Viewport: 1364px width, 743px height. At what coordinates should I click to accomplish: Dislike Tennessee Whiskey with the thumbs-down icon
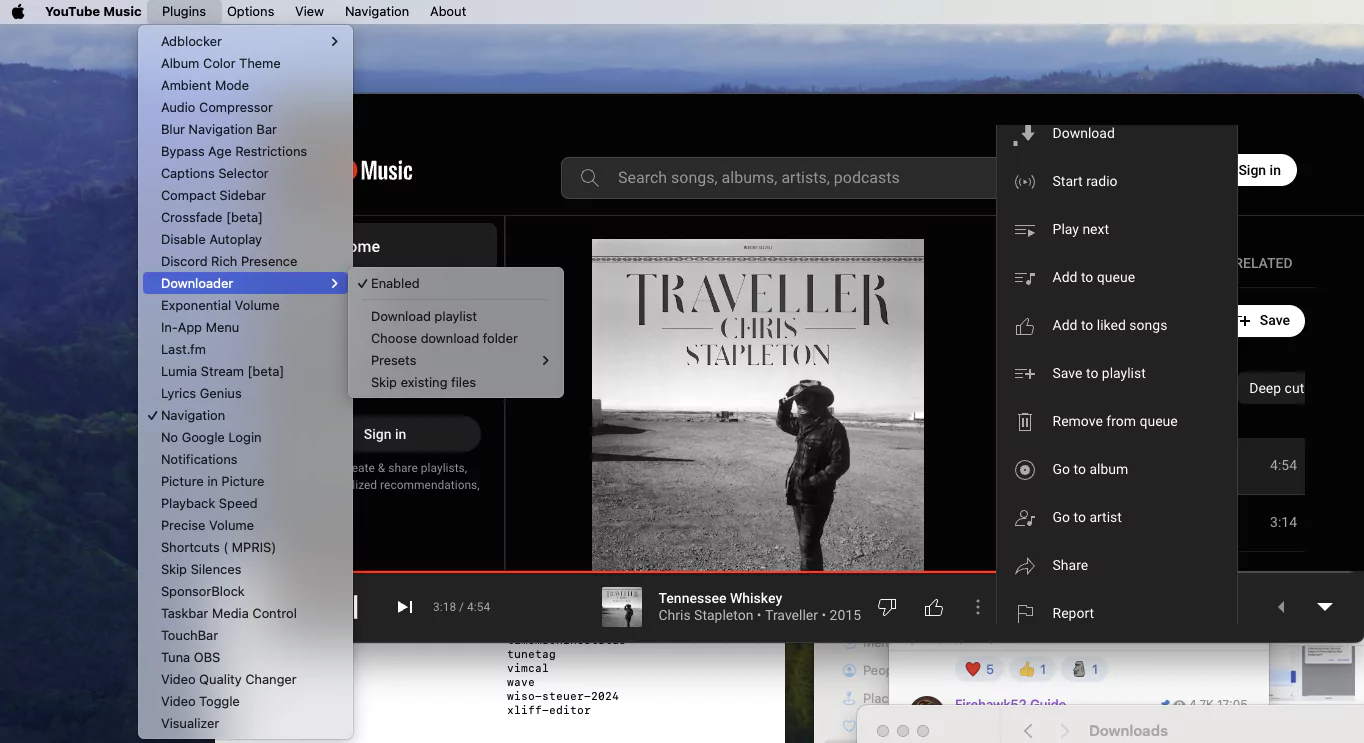(x=887, y=606)
